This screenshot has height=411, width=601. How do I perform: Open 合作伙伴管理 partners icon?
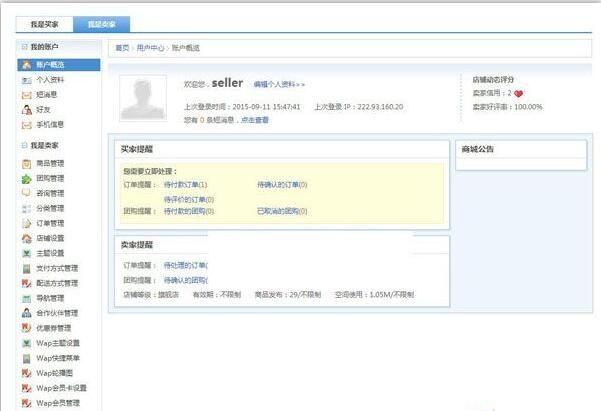point(26,313)
